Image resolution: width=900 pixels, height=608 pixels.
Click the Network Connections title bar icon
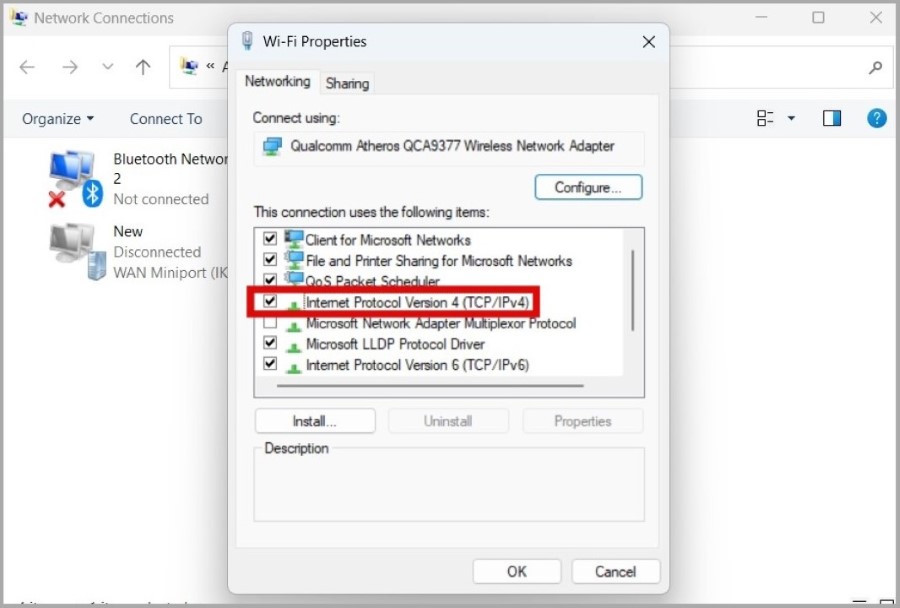pos(19,18)
